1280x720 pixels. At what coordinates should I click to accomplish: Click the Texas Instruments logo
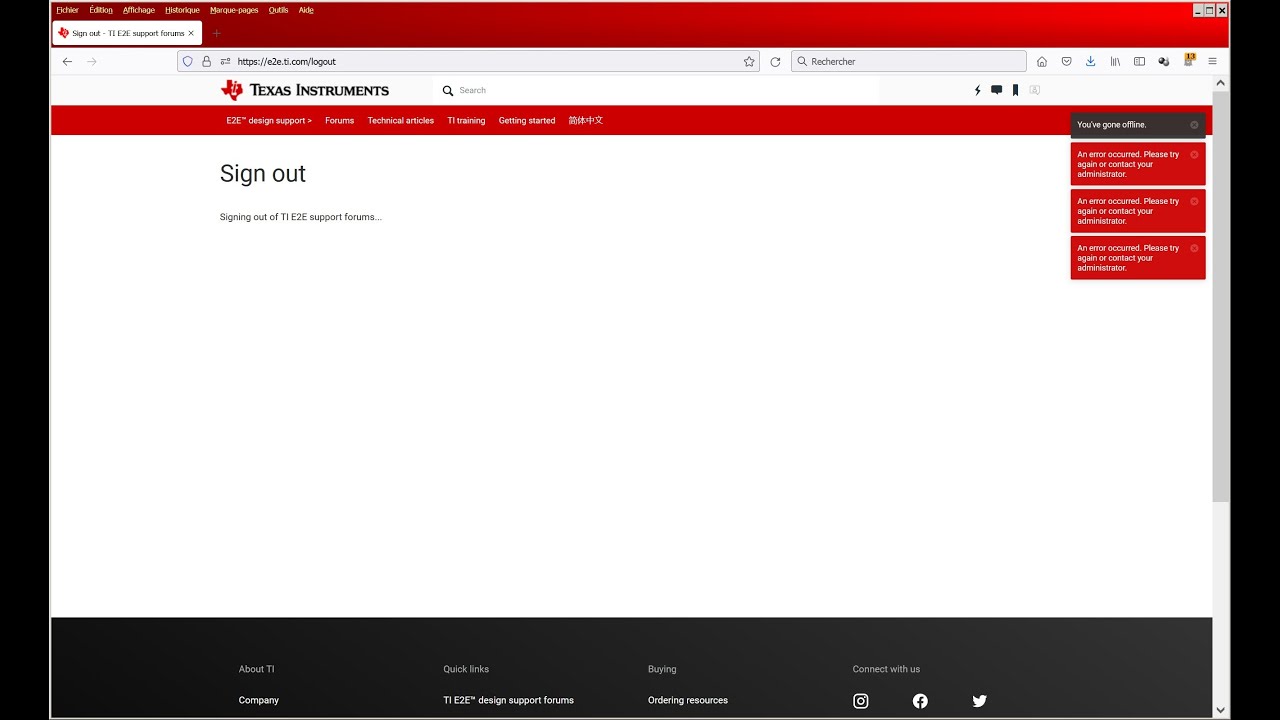[305, 90]
